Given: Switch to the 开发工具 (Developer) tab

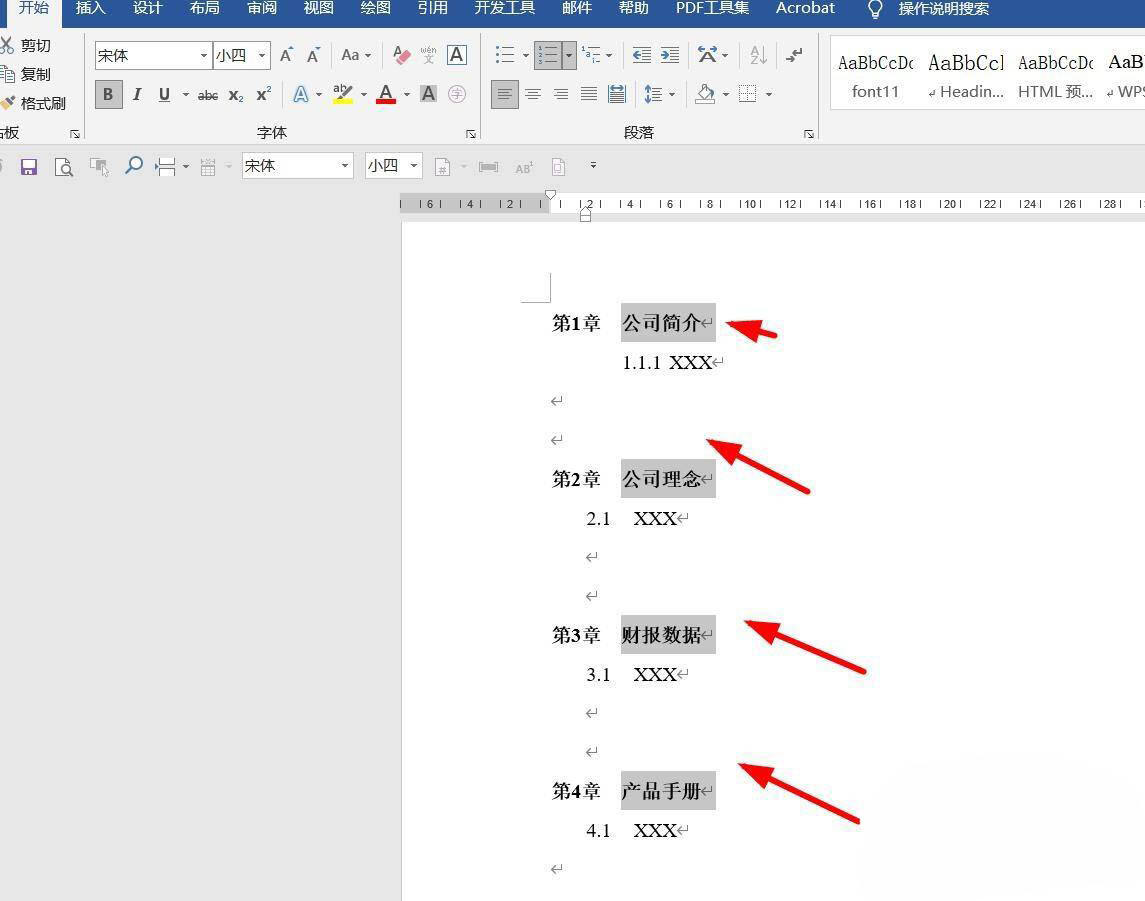Looking at the screenshot, I should coord(505,9).
